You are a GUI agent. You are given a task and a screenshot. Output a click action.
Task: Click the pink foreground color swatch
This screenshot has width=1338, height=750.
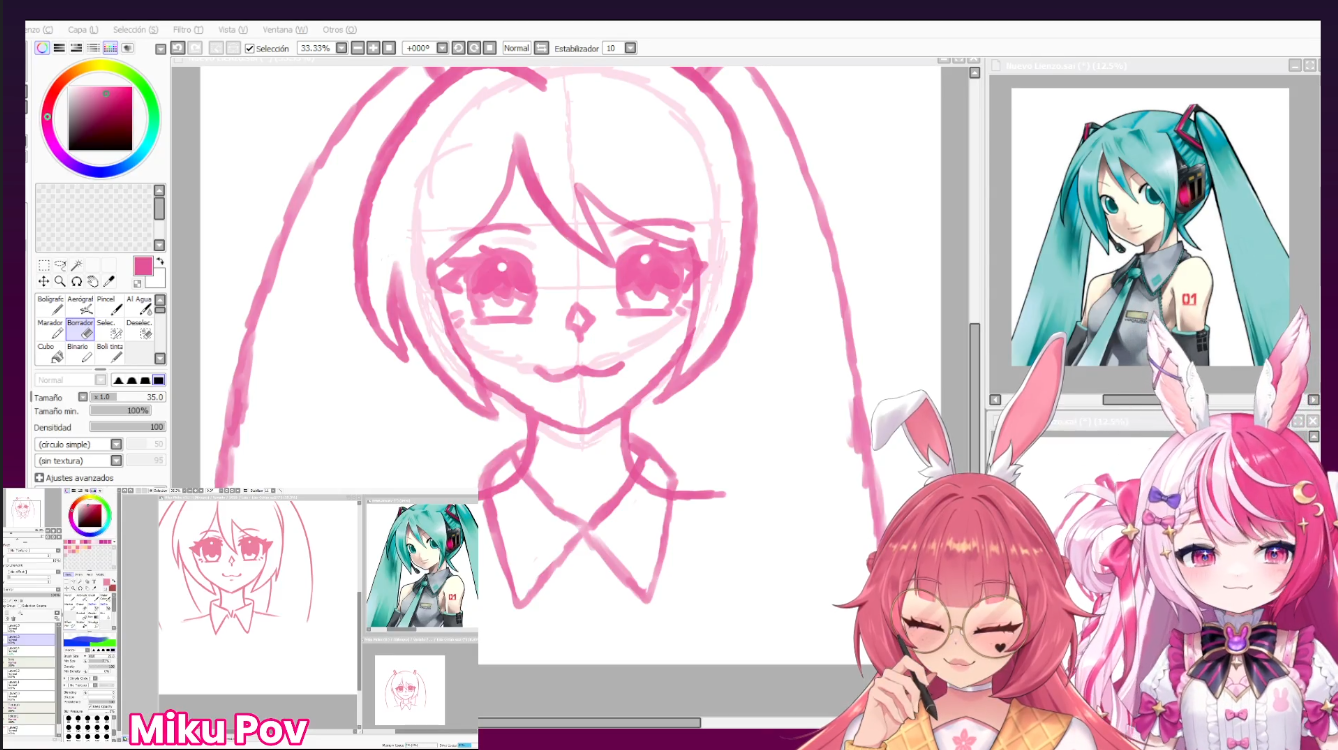coord(143,266)
